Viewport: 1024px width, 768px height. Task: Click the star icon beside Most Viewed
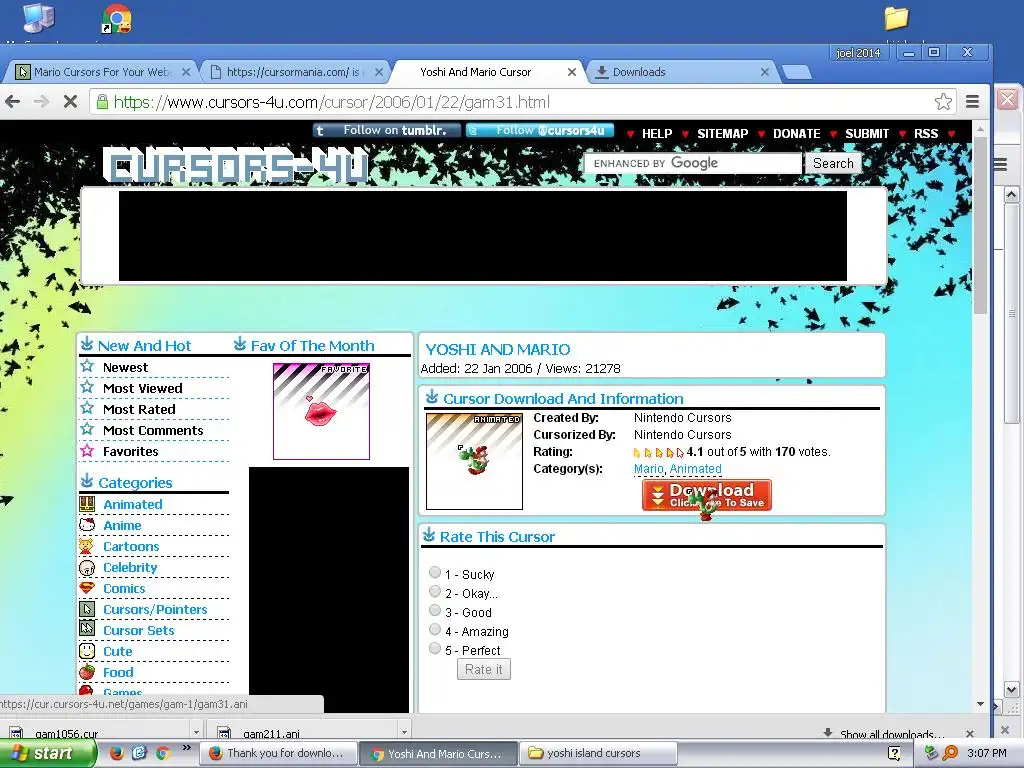pos(87,387)
